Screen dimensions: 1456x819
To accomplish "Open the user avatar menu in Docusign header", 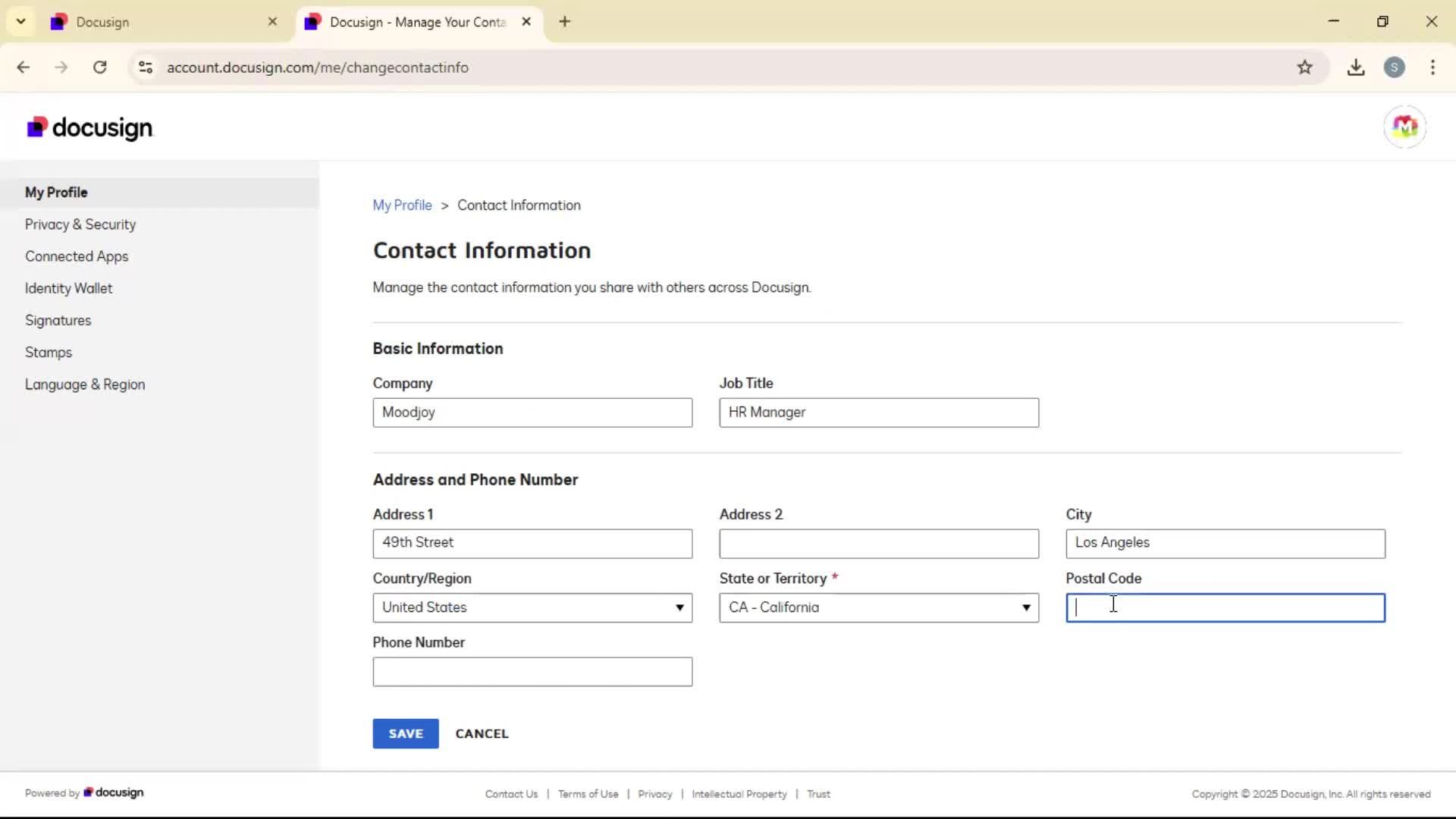I will [1404, 127].
